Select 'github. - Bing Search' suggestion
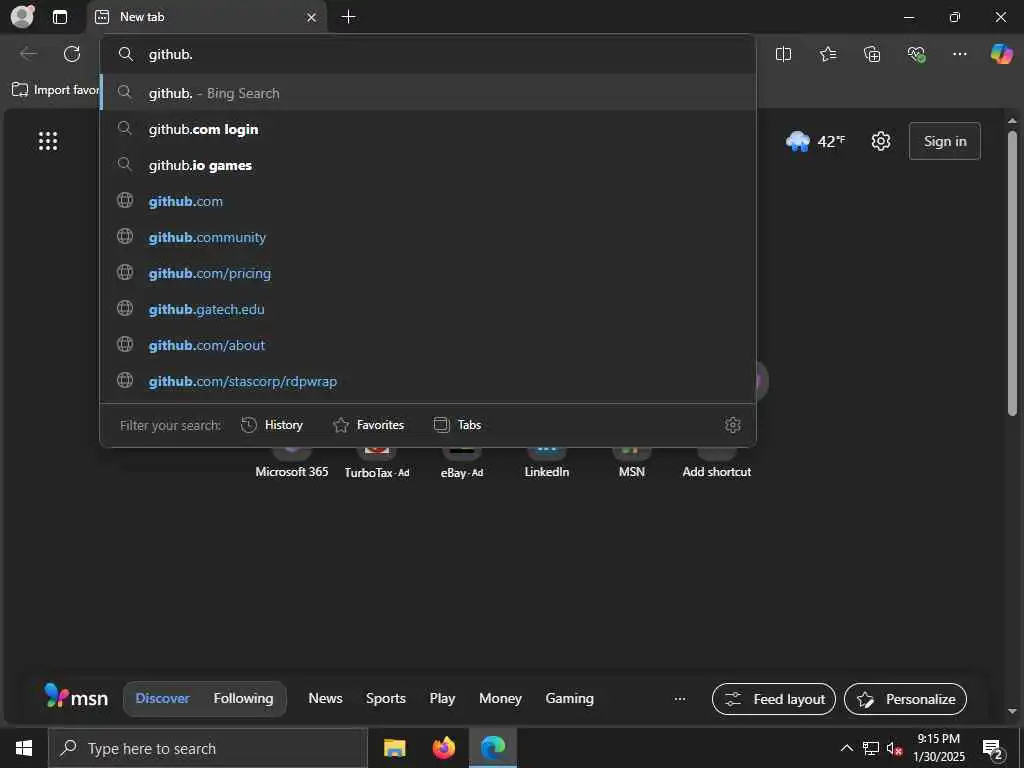This screenshot has width=1024, height=768. pos(428,93)
